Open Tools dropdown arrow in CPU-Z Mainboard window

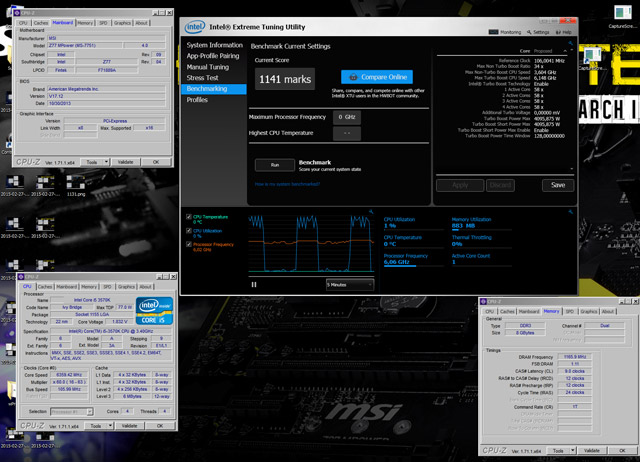[x=106, y=162]
